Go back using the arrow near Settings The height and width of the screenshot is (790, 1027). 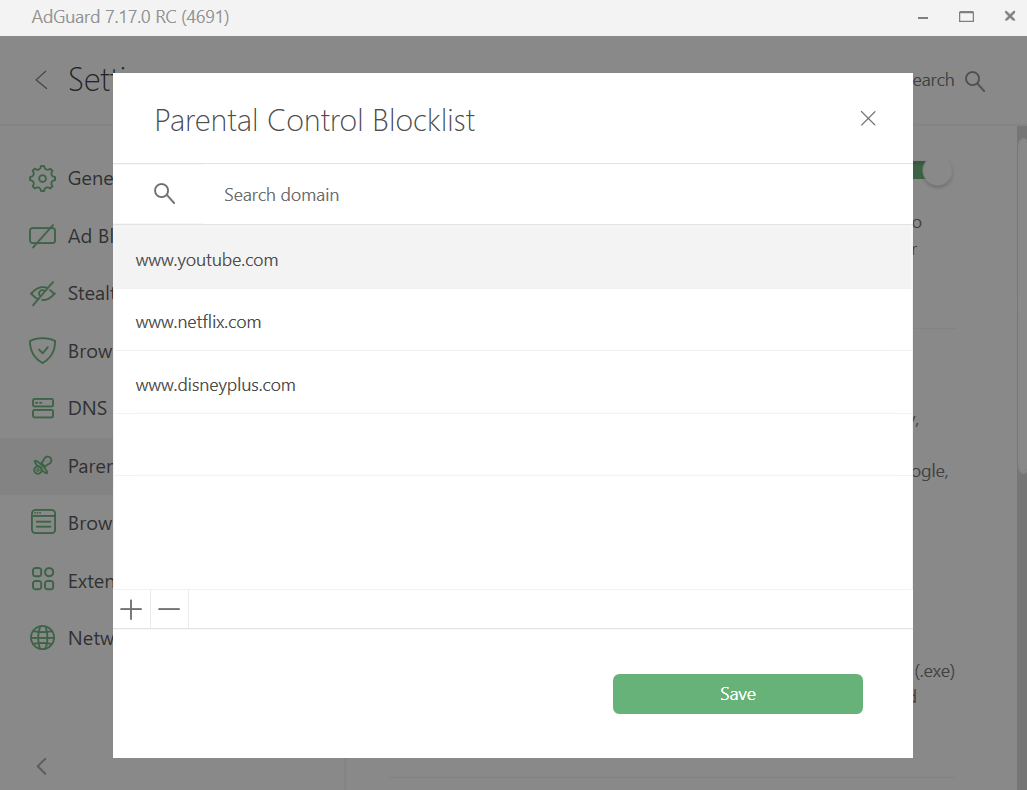click(x=41, y=80)
